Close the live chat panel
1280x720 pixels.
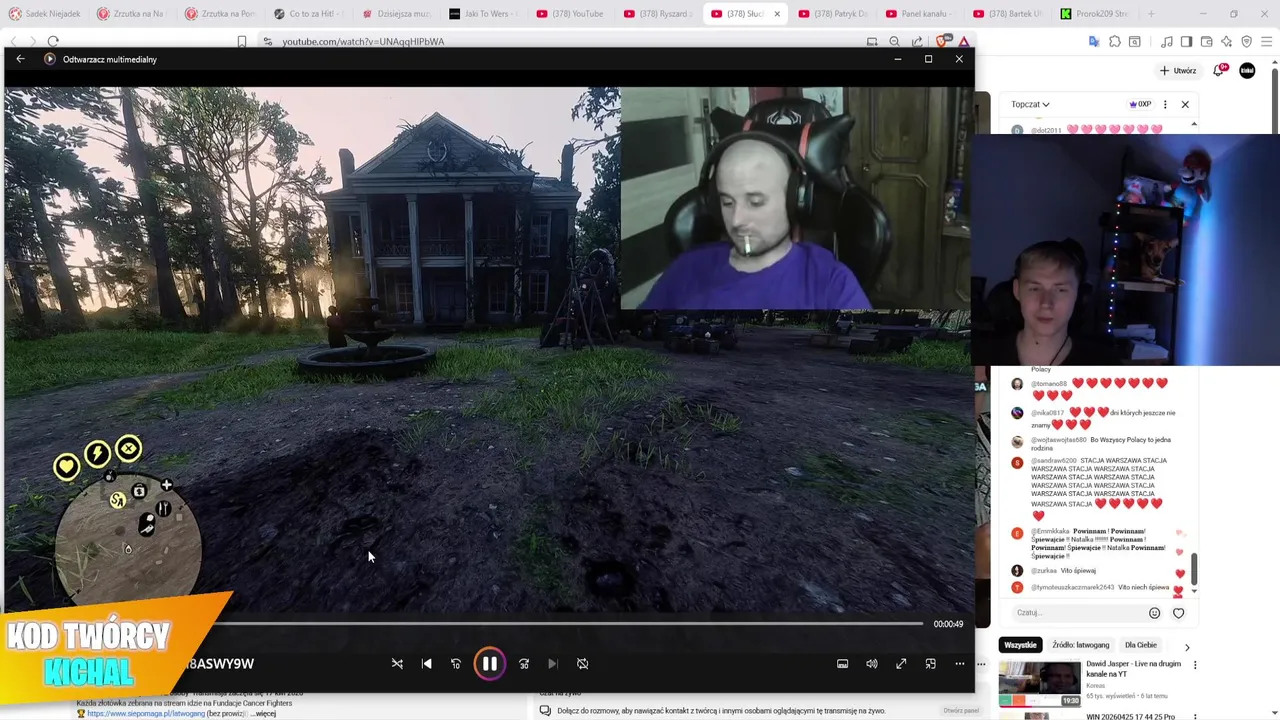1185,104
